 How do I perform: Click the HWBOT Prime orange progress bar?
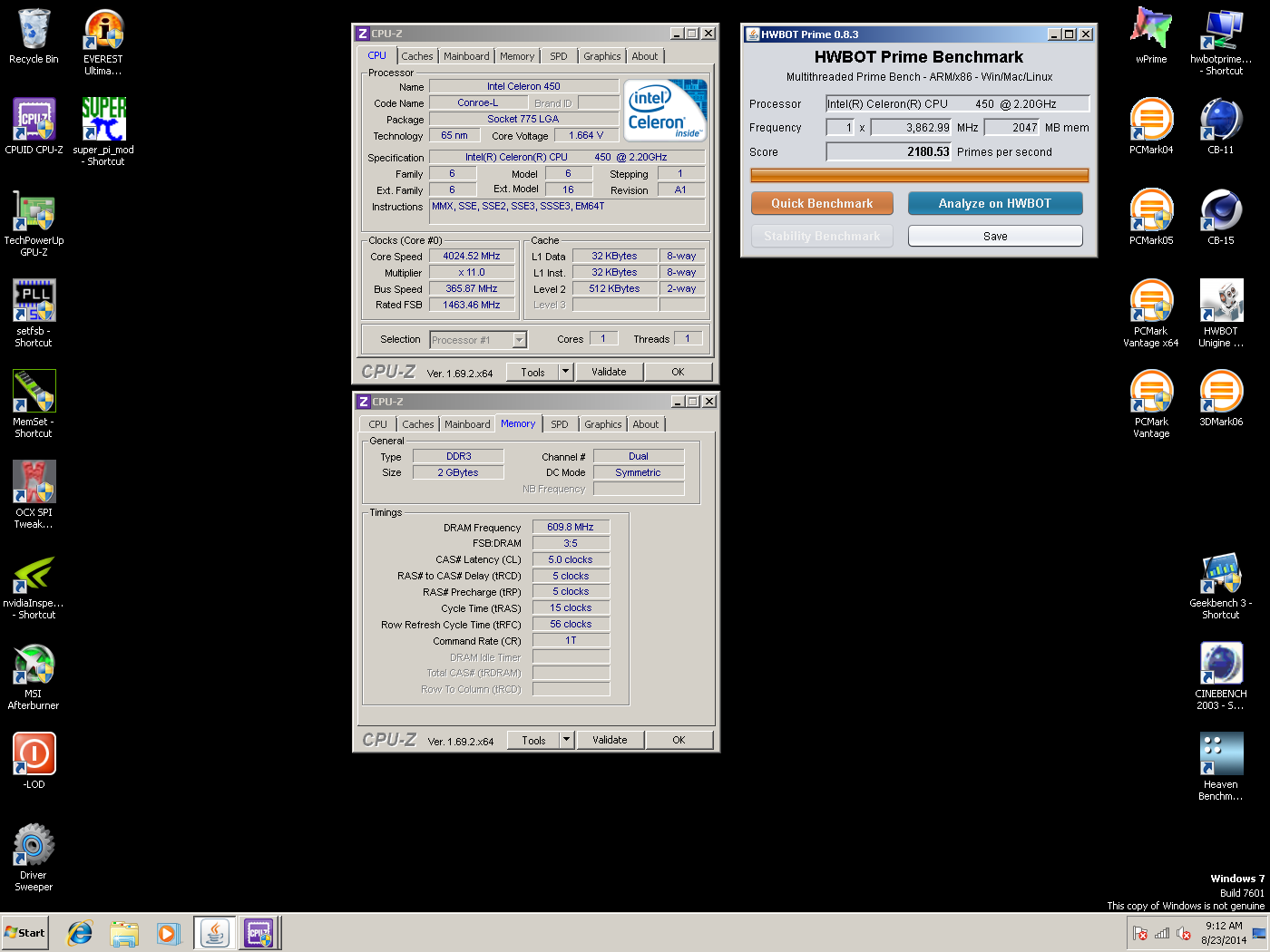[920, 175]
